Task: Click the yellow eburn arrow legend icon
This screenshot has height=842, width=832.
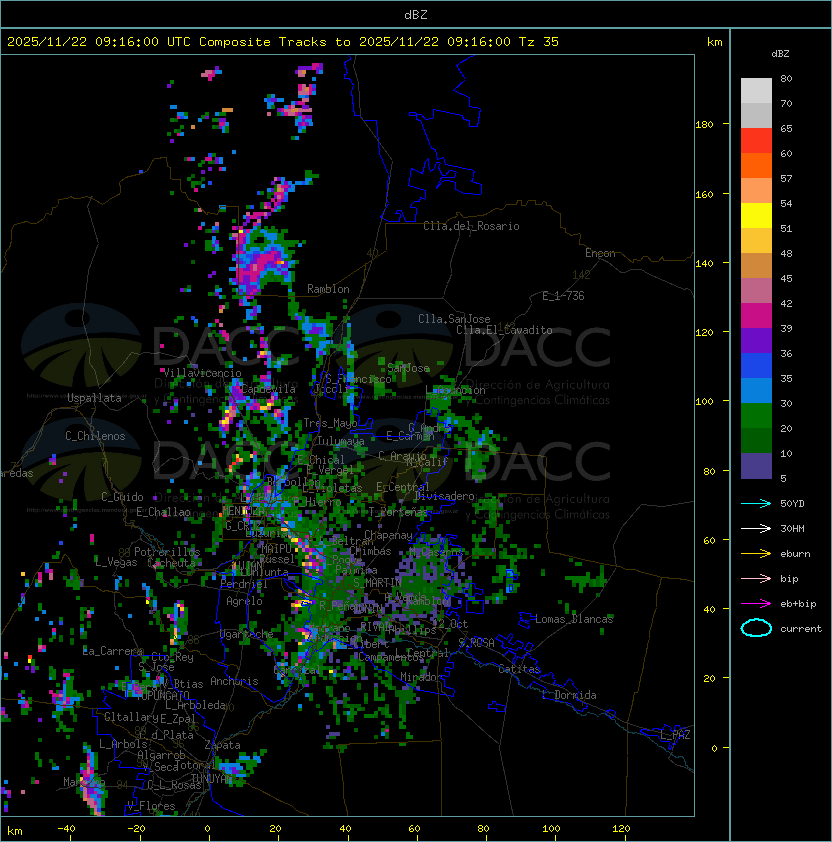Action: click(x=756, y=554)
